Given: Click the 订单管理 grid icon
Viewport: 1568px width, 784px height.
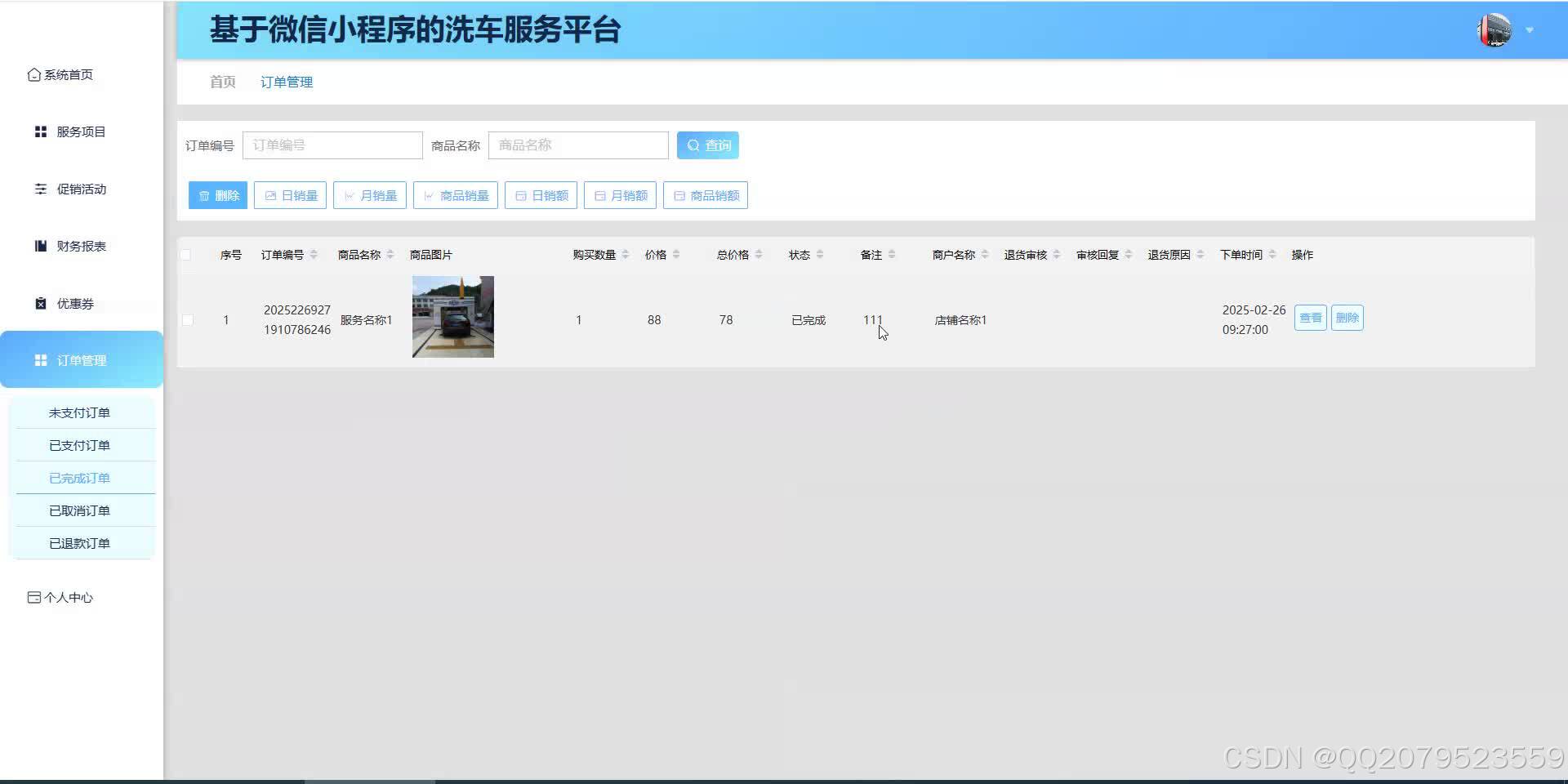Looking at the screenshot, I should (40, 359).
